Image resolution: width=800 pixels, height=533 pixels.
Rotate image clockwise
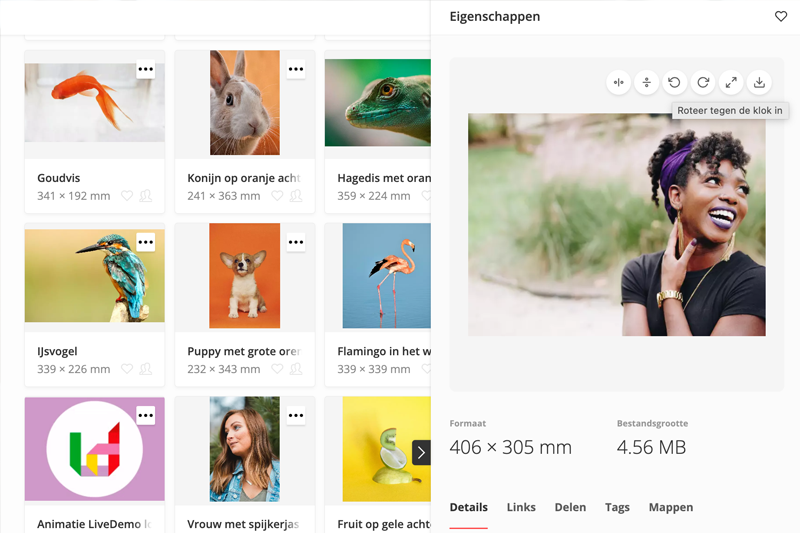pos(703,82)
